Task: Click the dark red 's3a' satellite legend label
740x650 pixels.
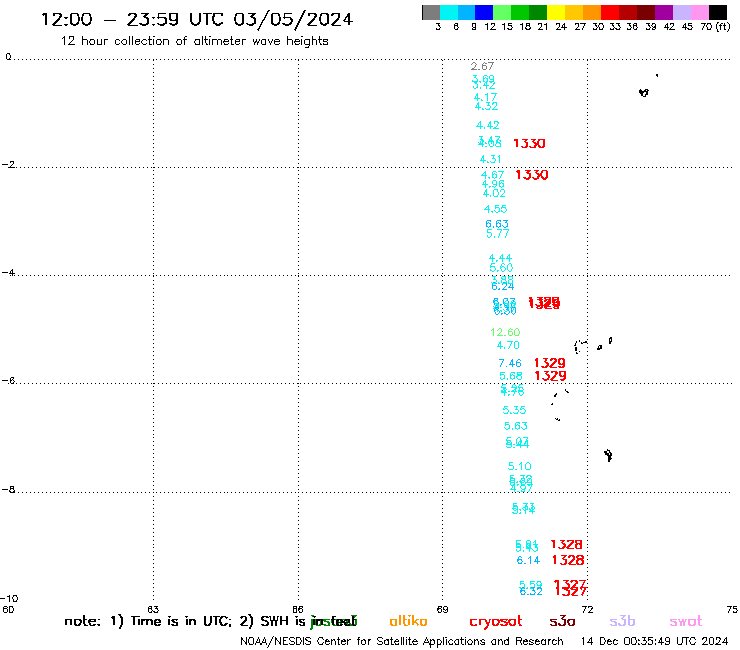Action: tap(562, 621)
